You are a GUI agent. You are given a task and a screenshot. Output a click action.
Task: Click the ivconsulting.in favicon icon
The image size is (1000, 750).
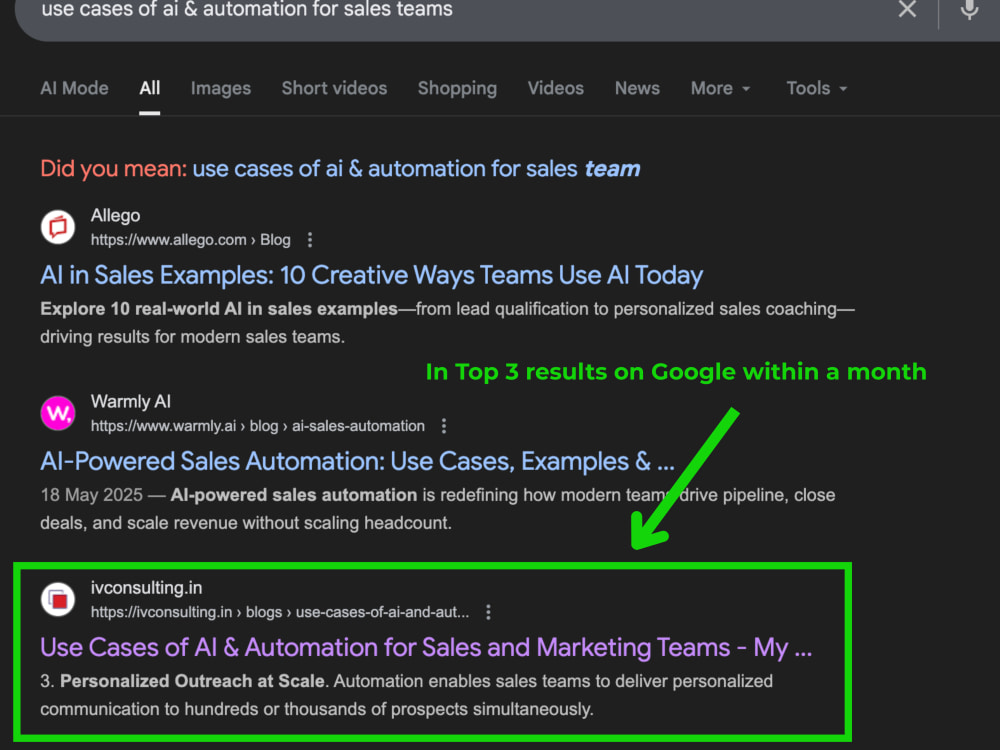tap(58, 599)
